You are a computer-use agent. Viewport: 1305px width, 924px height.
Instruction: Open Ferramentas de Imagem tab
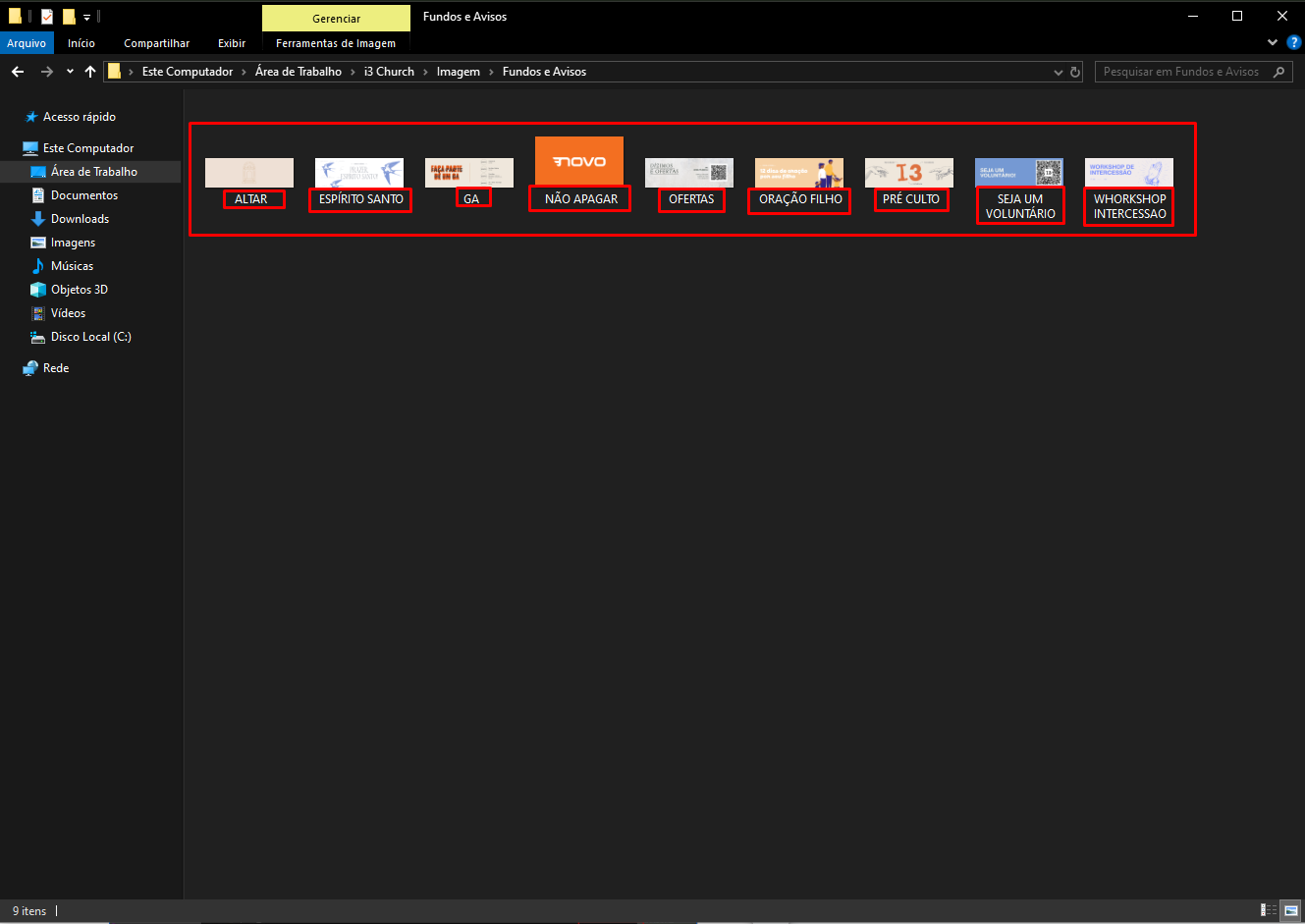click(336, 43)
